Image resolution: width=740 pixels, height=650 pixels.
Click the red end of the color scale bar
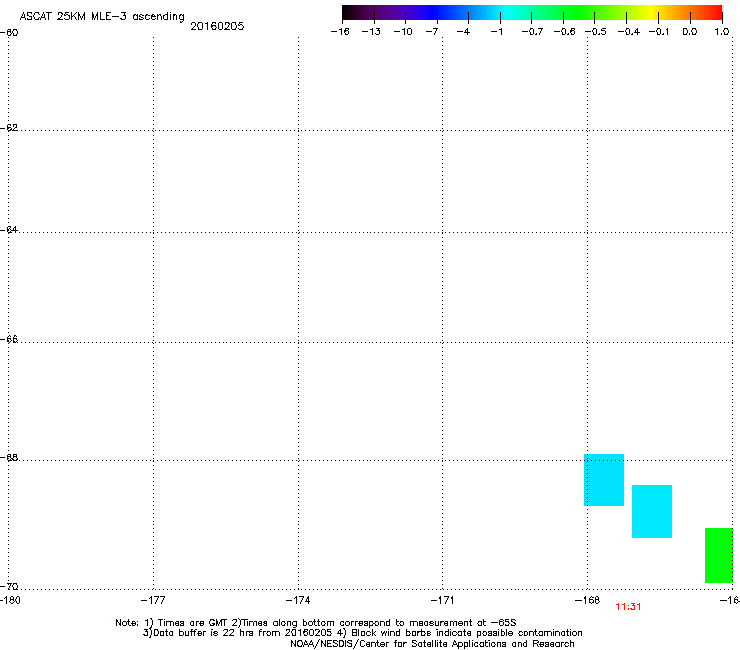(715, 12)
